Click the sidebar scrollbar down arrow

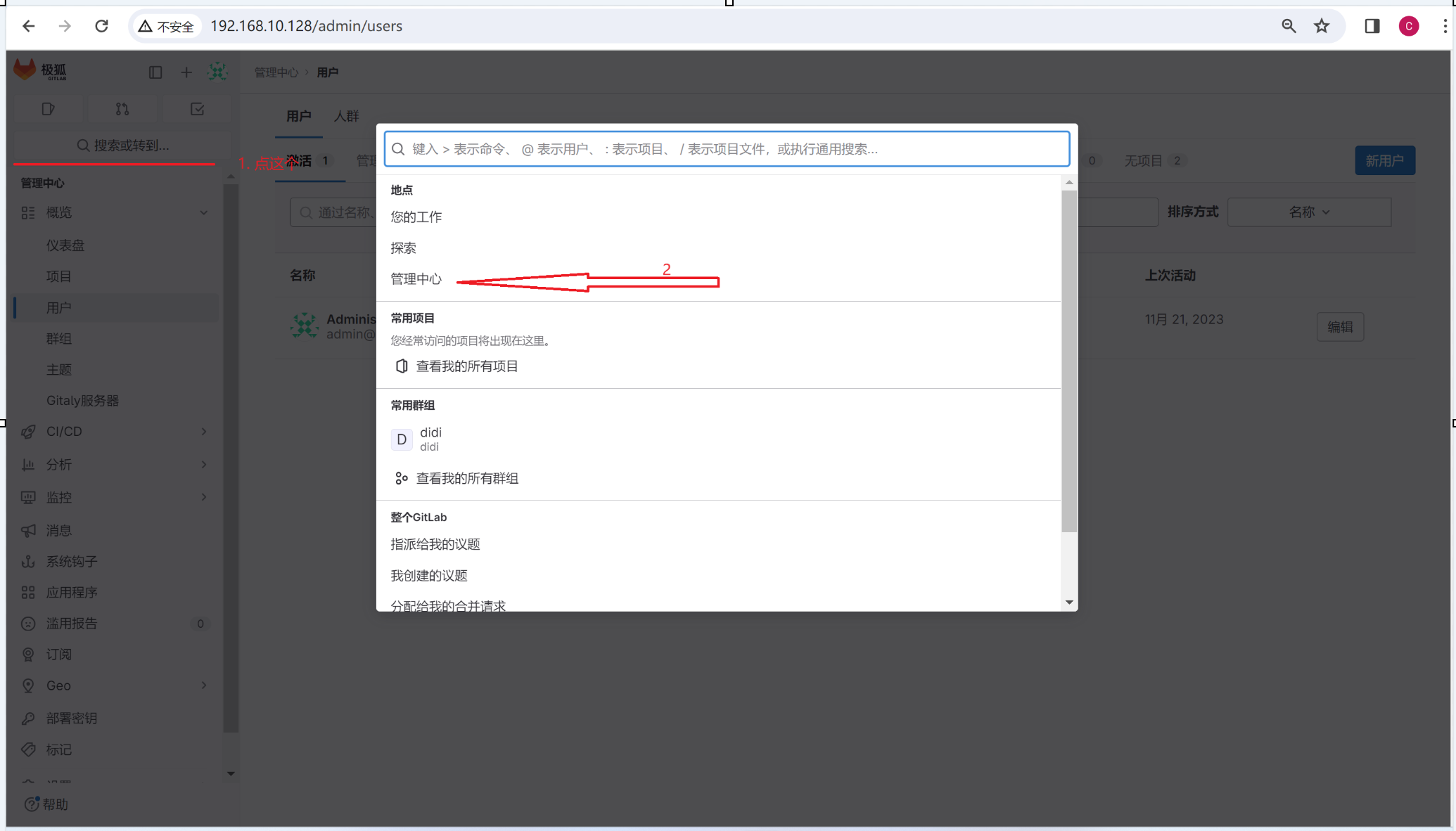[231, 773]
